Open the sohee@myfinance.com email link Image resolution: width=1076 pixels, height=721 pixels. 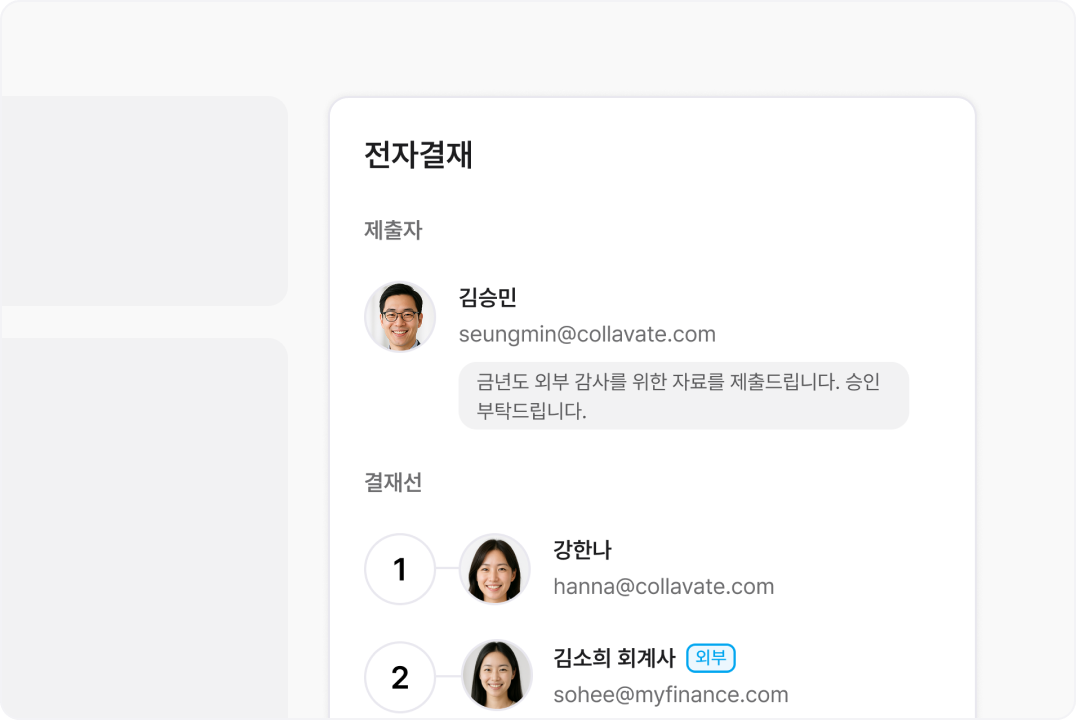[670, 695]
